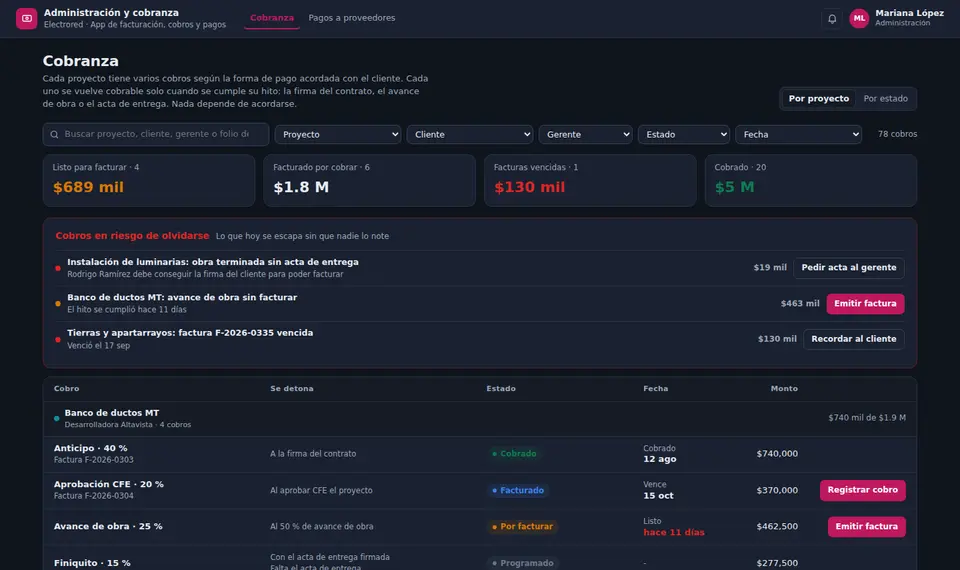Click Emitir factura for Banco de ductos alert
Screen dimensions: 960x570
pos(865,304)
